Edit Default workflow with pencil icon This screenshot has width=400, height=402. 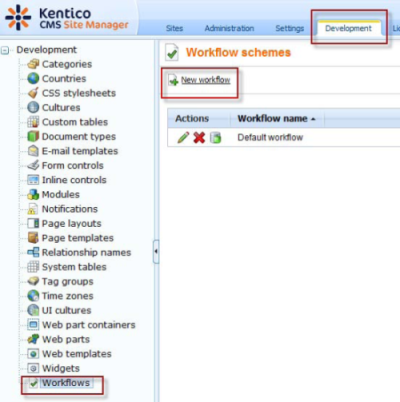(183, 137)
